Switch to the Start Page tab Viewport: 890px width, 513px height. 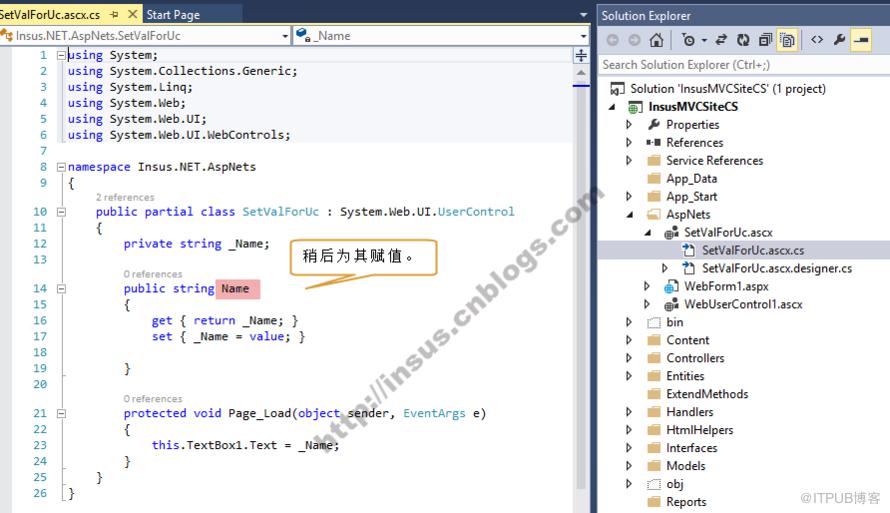coord(173,15)
